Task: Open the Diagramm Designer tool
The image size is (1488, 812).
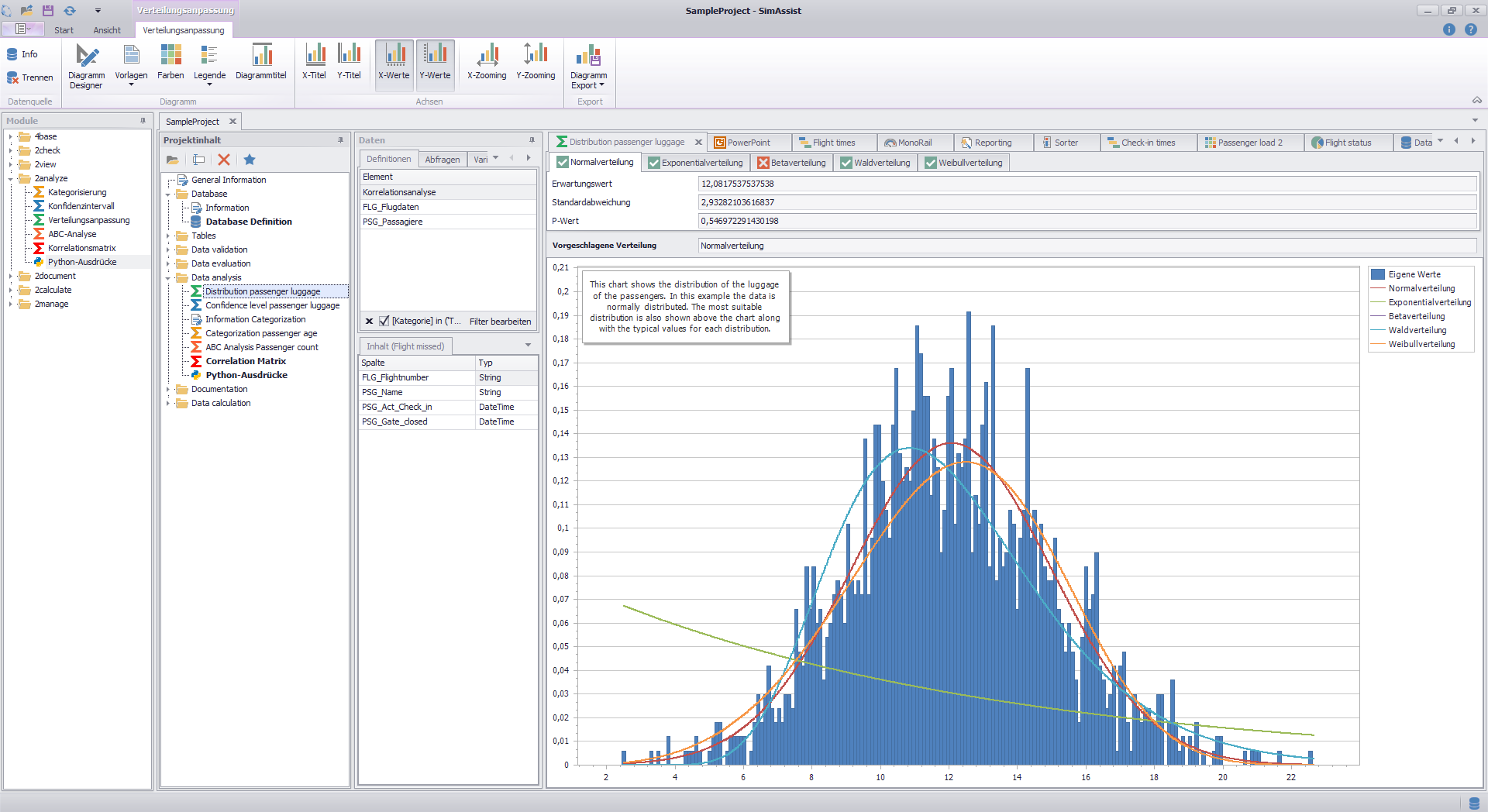Action: click(86, 65)
